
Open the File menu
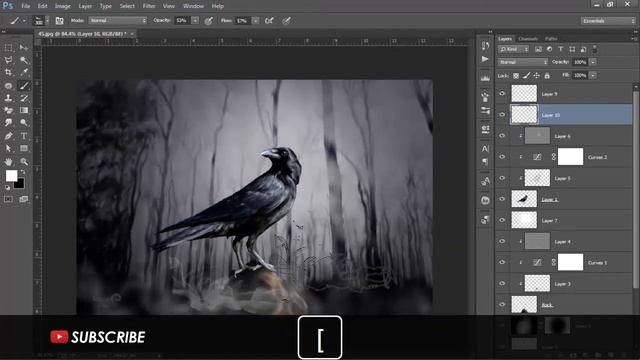26,6
